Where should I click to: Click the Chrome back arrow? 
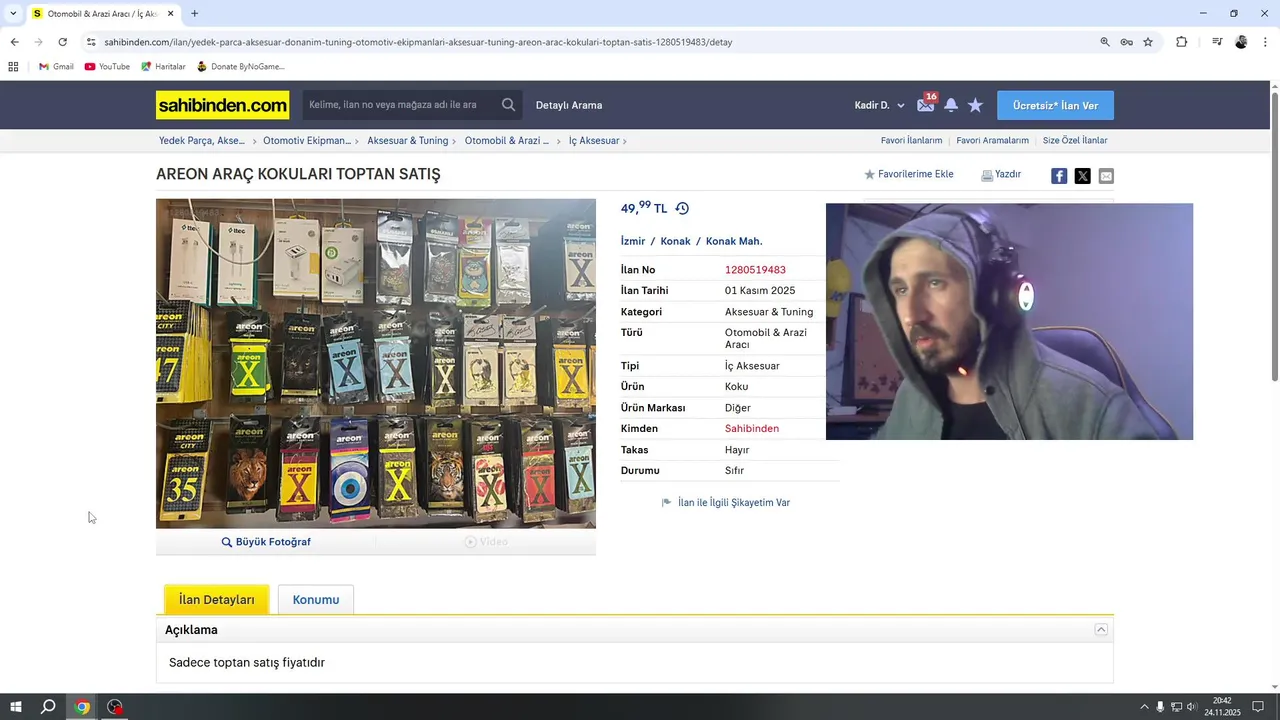[x=14, y=42]
